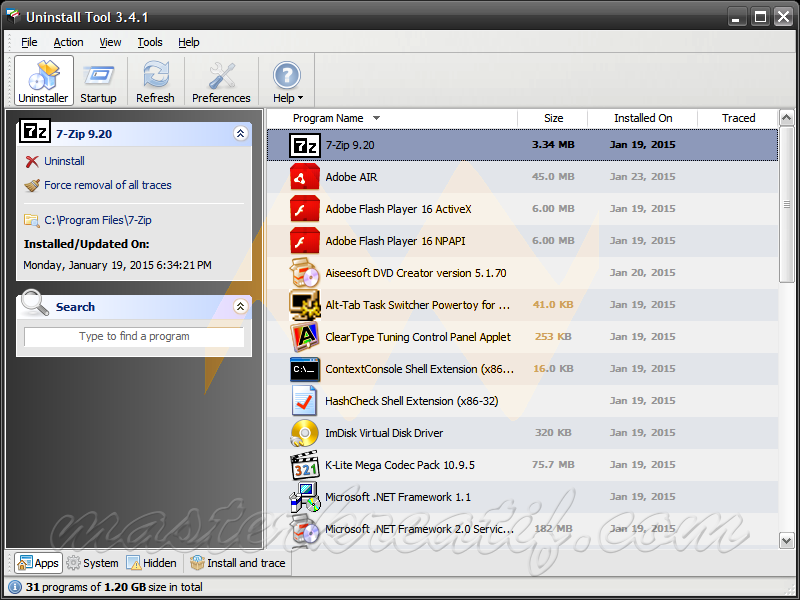Click the broom force removal icon
This screenshot has height=600, width=800.
[32, 185]
